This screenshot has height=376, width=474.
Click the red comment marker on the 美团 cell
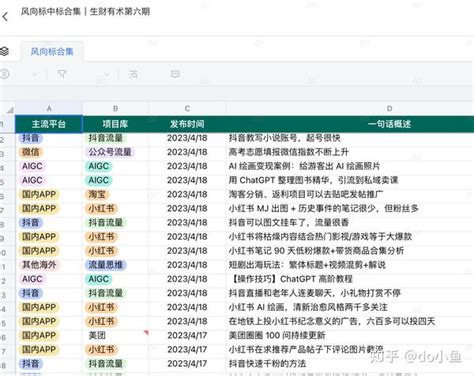[146, 332]
